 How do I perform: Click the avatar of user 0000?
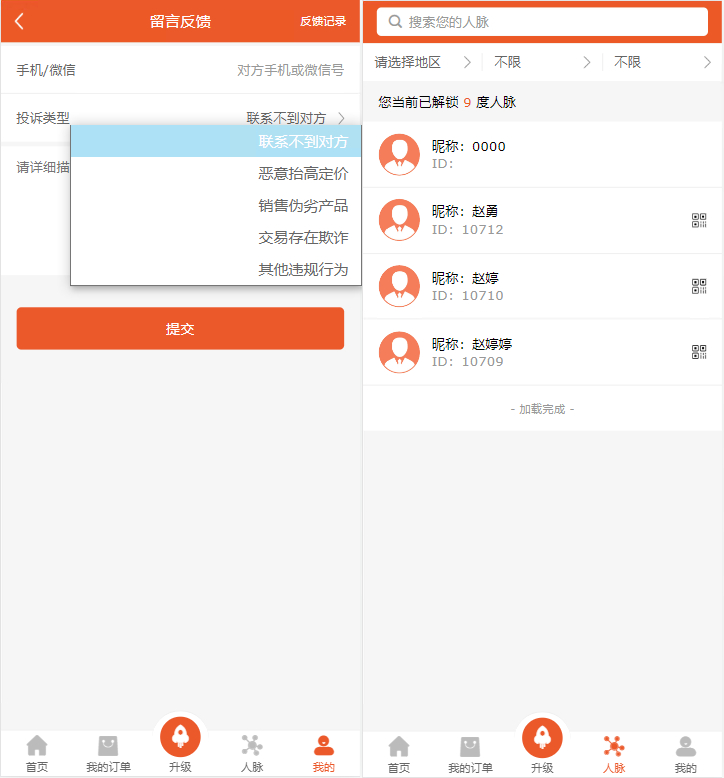[x=400, y=155]
